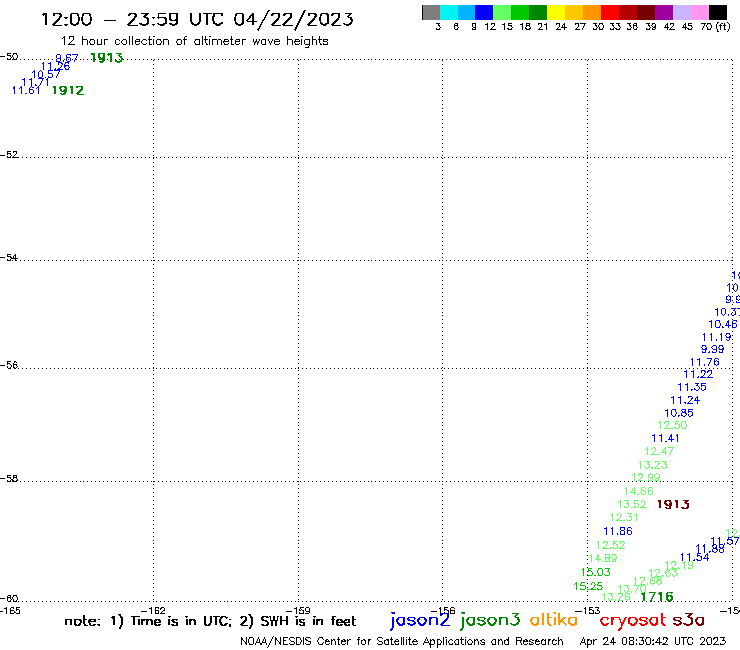
Task: Click the NOAA/NESDIS credit line
Action: point(402,642)
